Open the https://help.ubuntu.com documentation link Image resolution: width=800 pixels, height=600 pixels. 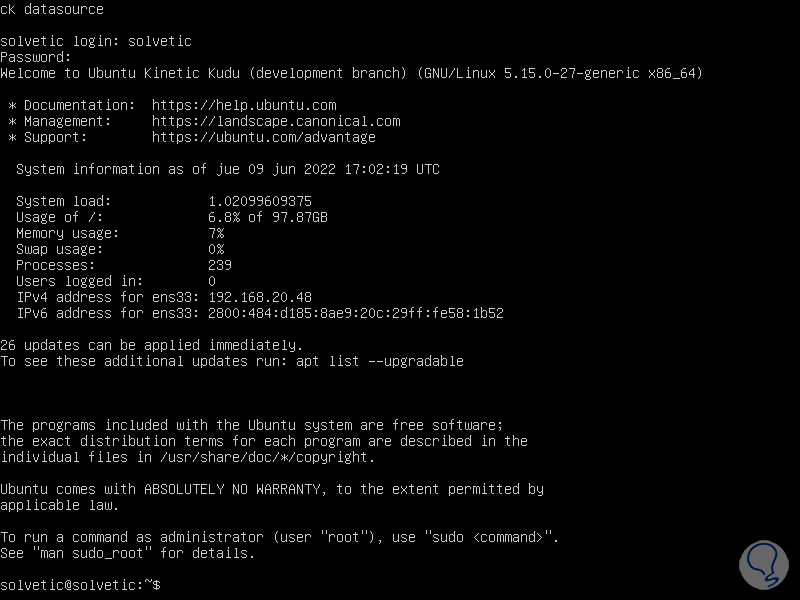(244, 105)
